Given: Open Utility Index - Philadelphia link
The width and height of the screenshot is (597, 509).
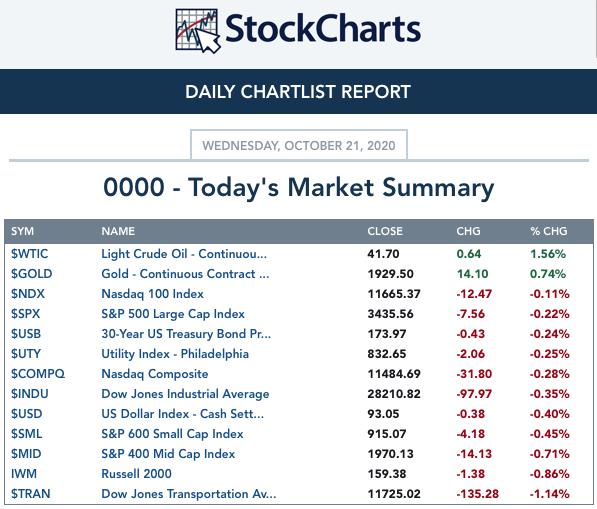Looking at the screenshot, I should [x=175, y=354].
